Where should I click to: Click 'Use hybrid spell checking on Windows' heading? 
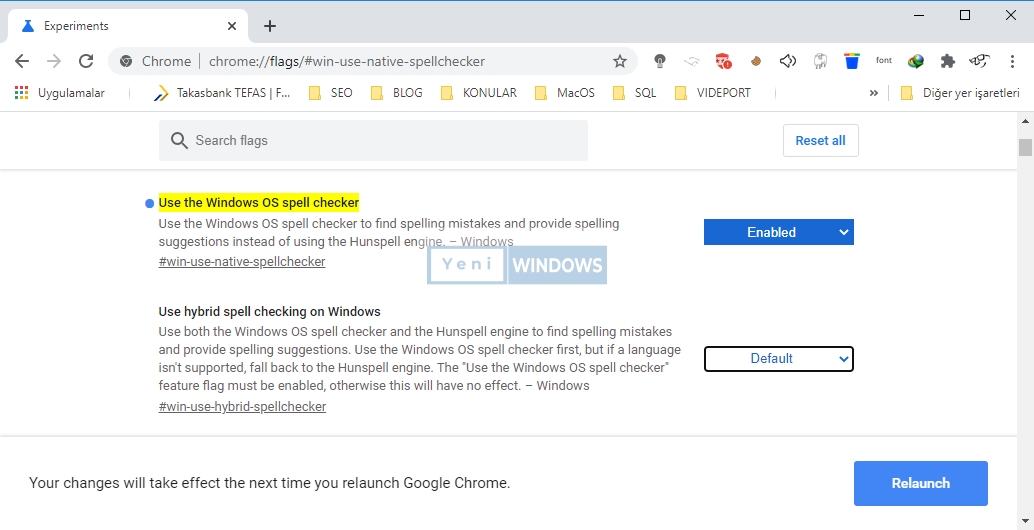270,311
